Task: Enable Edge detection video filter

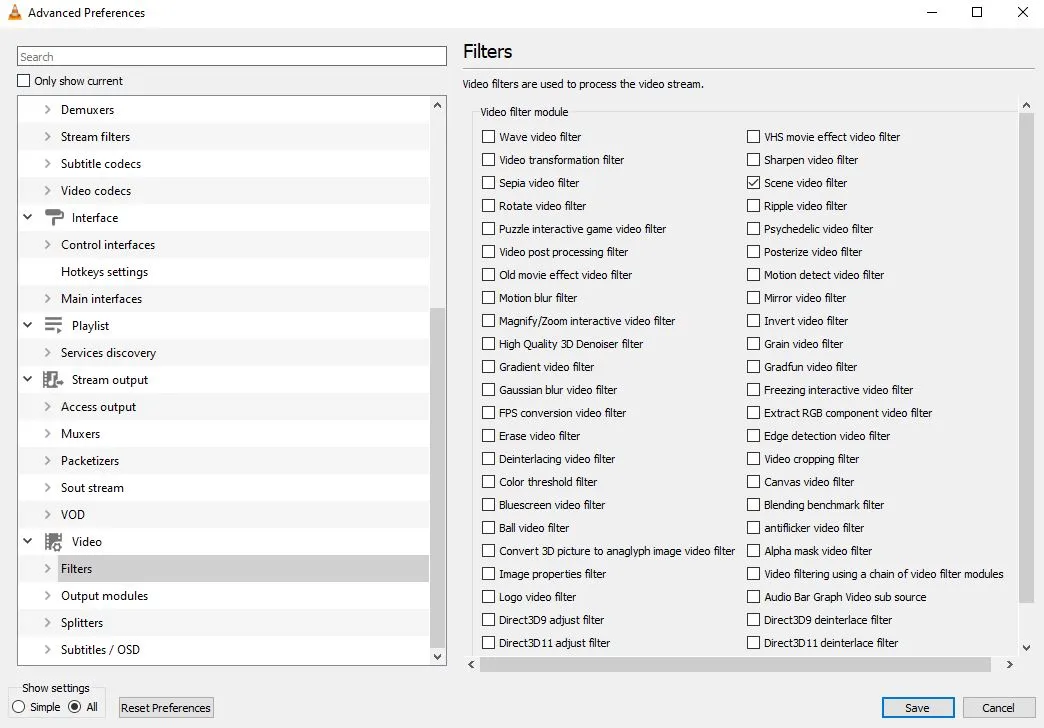Action: pos(753,436)
